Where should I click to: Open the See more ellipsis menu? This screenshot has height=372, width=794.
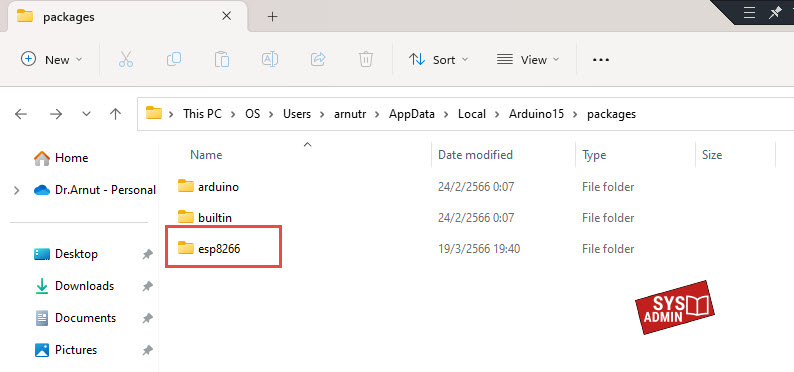601,60
